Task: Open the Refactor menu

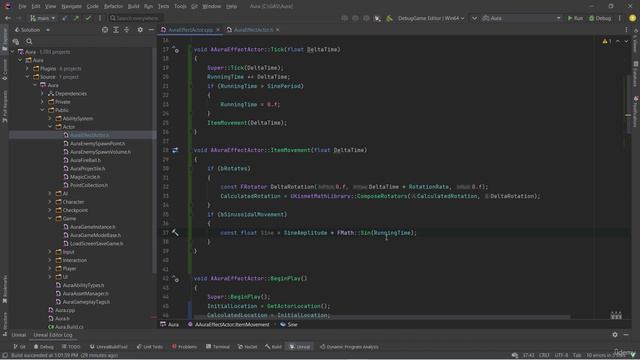Action: [113, 7]
